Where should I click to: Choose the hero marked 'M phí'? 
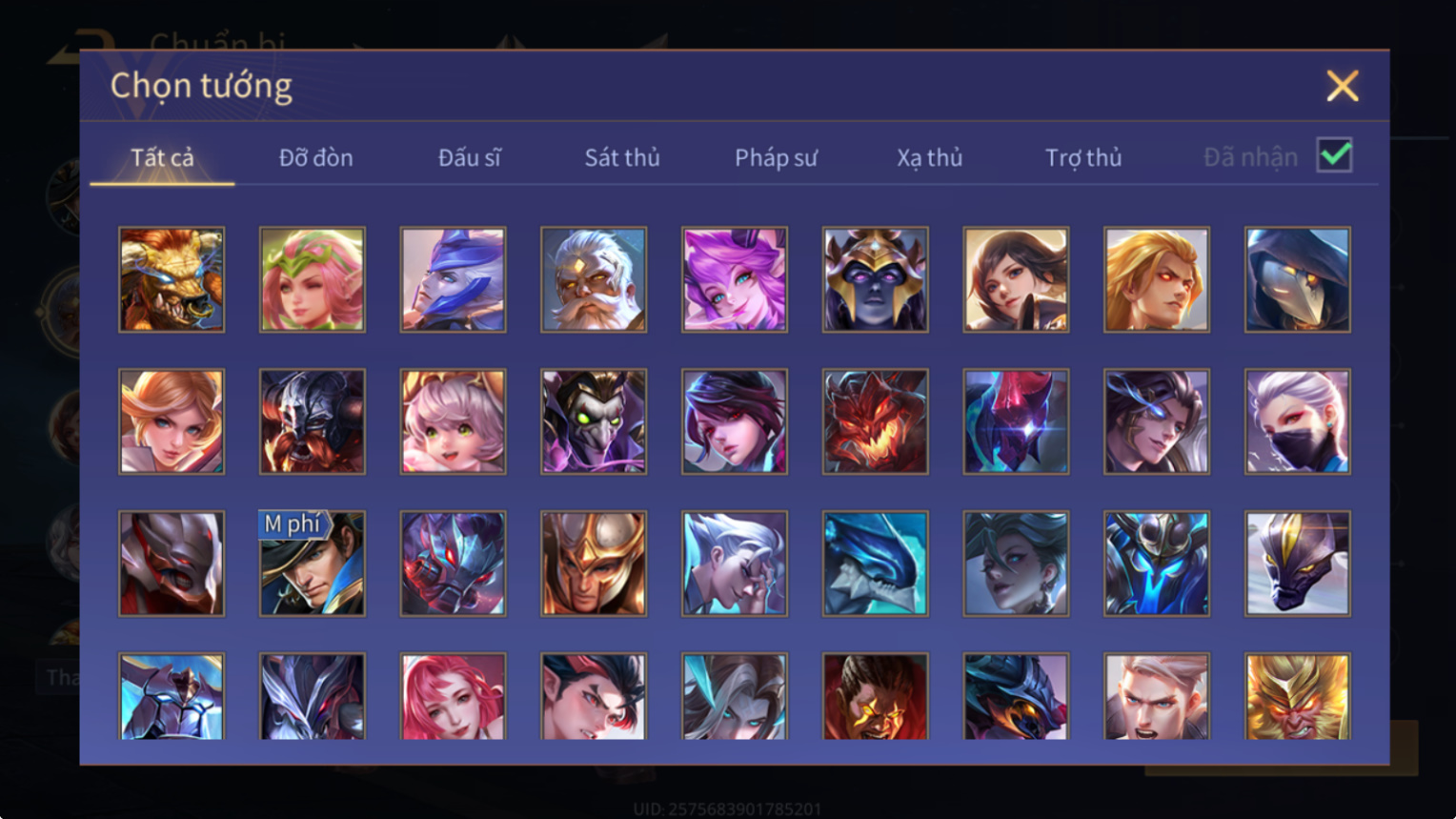coord(313,563)
